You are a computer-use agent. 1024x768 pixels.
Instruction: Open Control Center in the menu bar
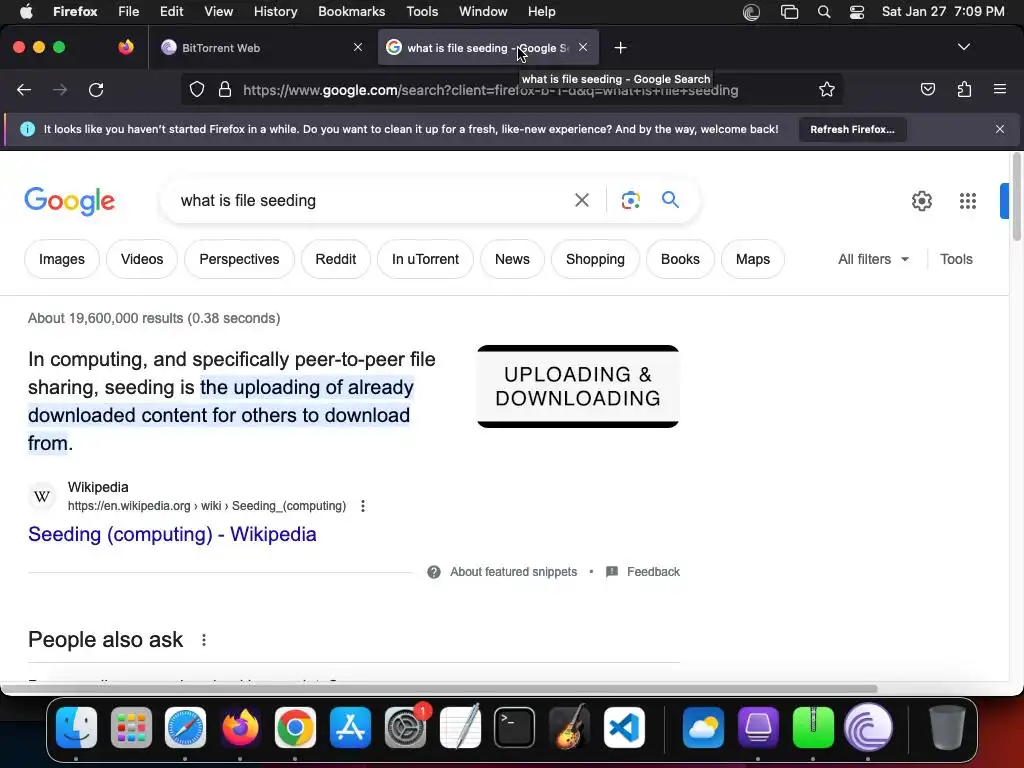857,12
